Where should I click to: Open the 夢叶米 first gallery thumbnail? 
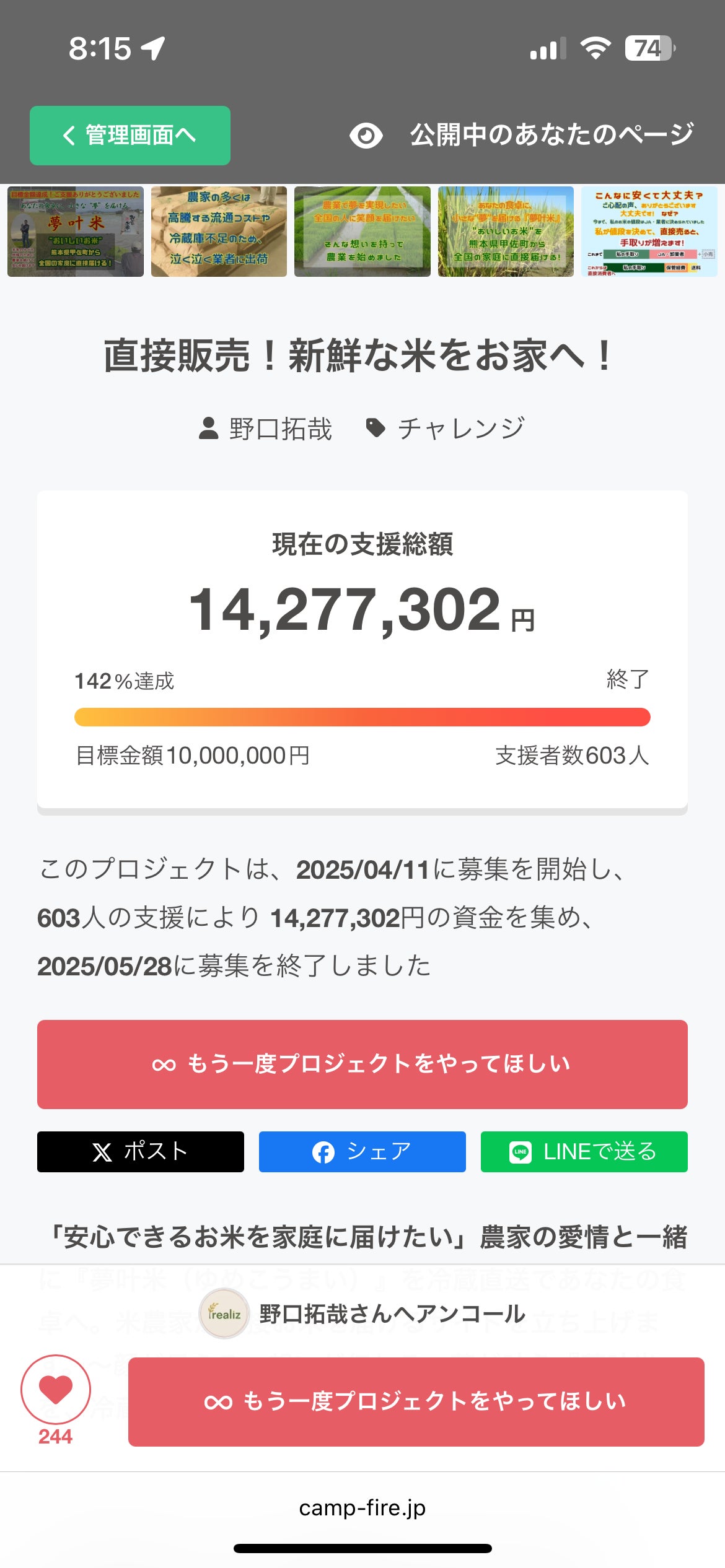pos(76,232)
